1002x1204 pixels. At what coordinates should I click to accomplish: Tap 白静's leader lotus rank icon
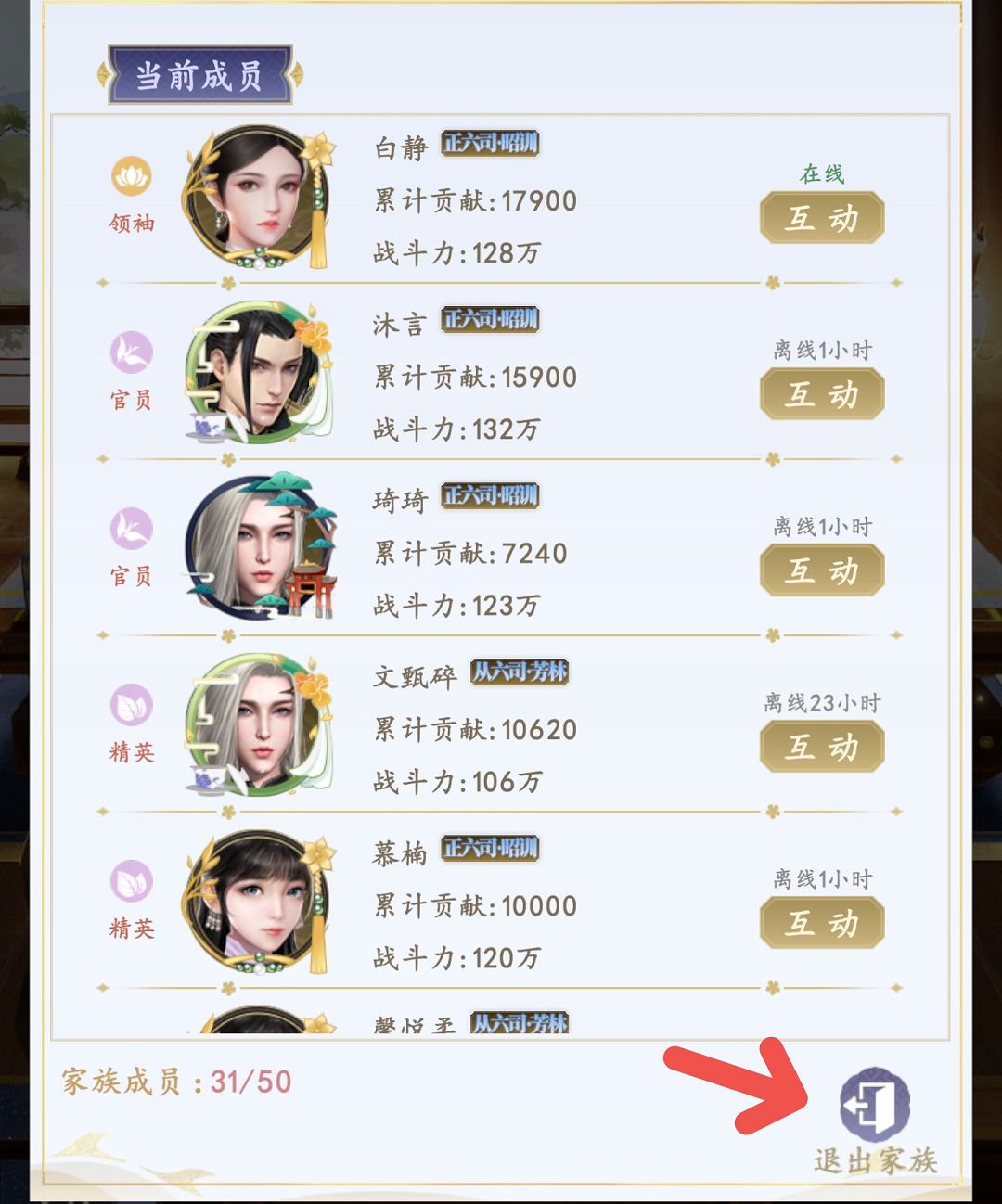point(132,175)
